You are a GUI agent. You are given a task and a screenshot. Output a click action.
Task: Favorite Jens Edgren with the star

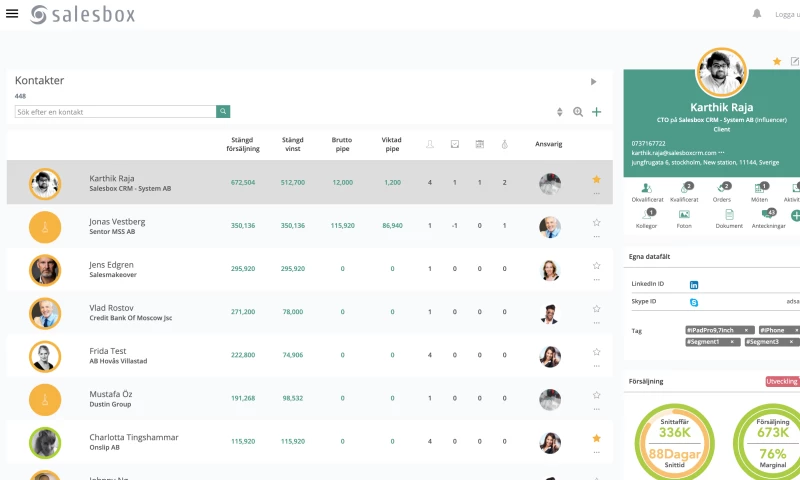pos(596,265)
